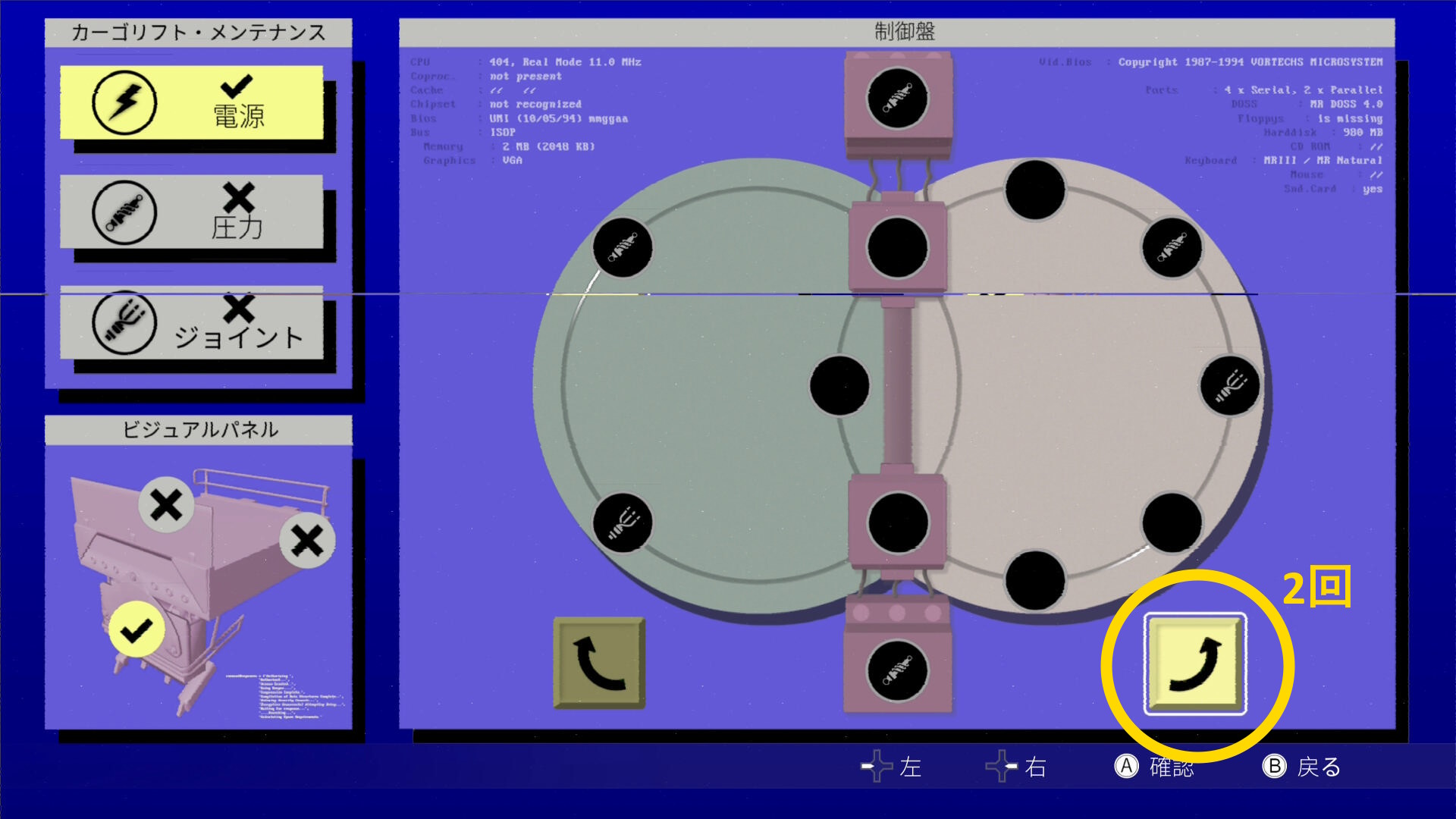Click the yellow checkmark on cargo lift
Image resolution: width=1456 pixels, height=819 pixels.
coord(136,629)
